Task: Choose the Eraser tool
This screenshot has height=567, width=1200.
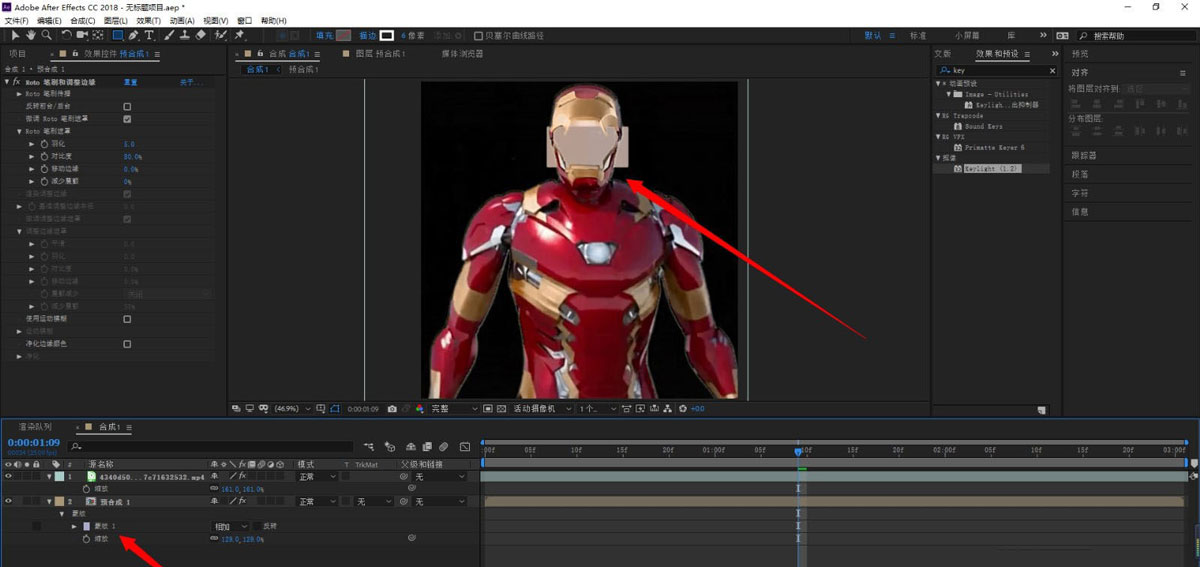Action: [201, 35]
